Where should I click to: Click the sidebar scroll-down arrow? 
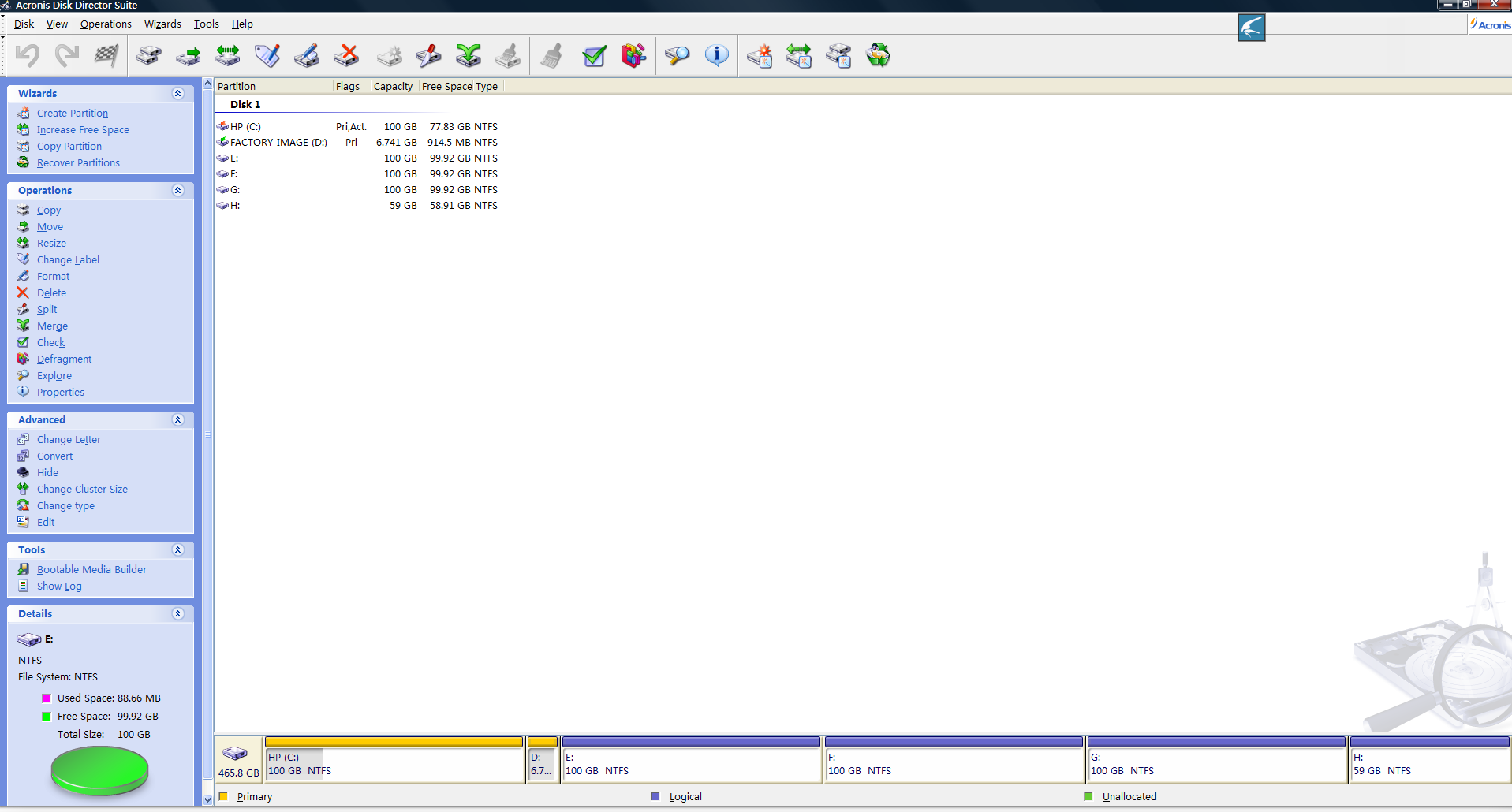(208, 799)
